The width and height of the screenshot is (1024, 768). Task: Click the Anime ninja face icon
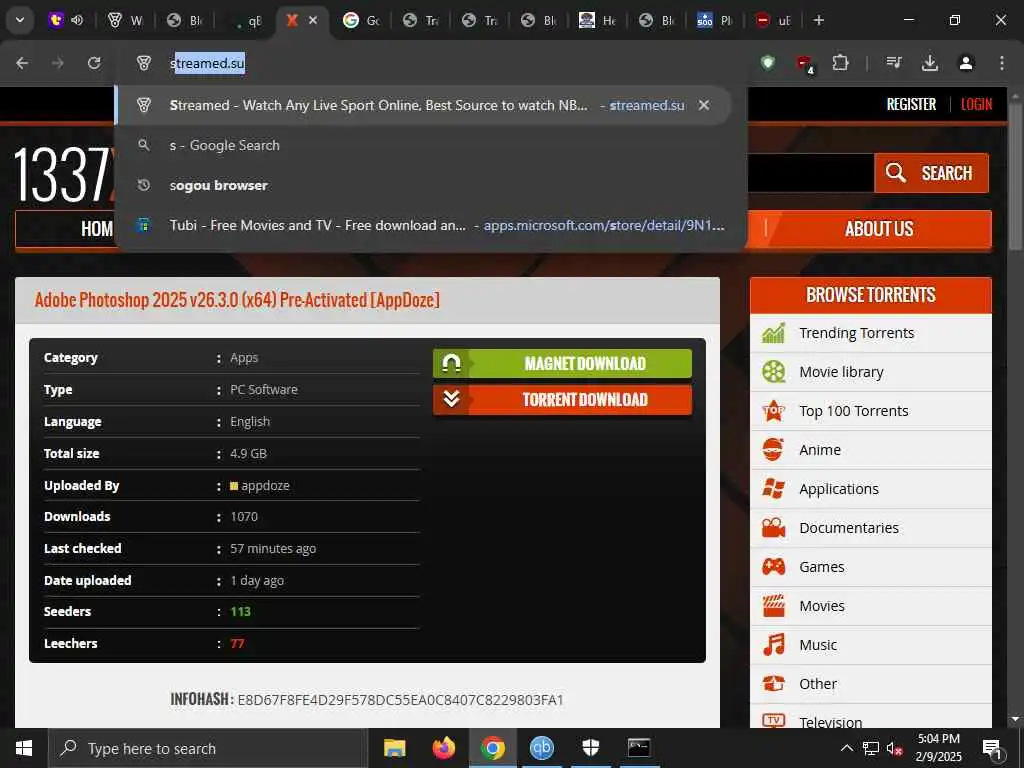pyautogui.click(x=773, y=450)
